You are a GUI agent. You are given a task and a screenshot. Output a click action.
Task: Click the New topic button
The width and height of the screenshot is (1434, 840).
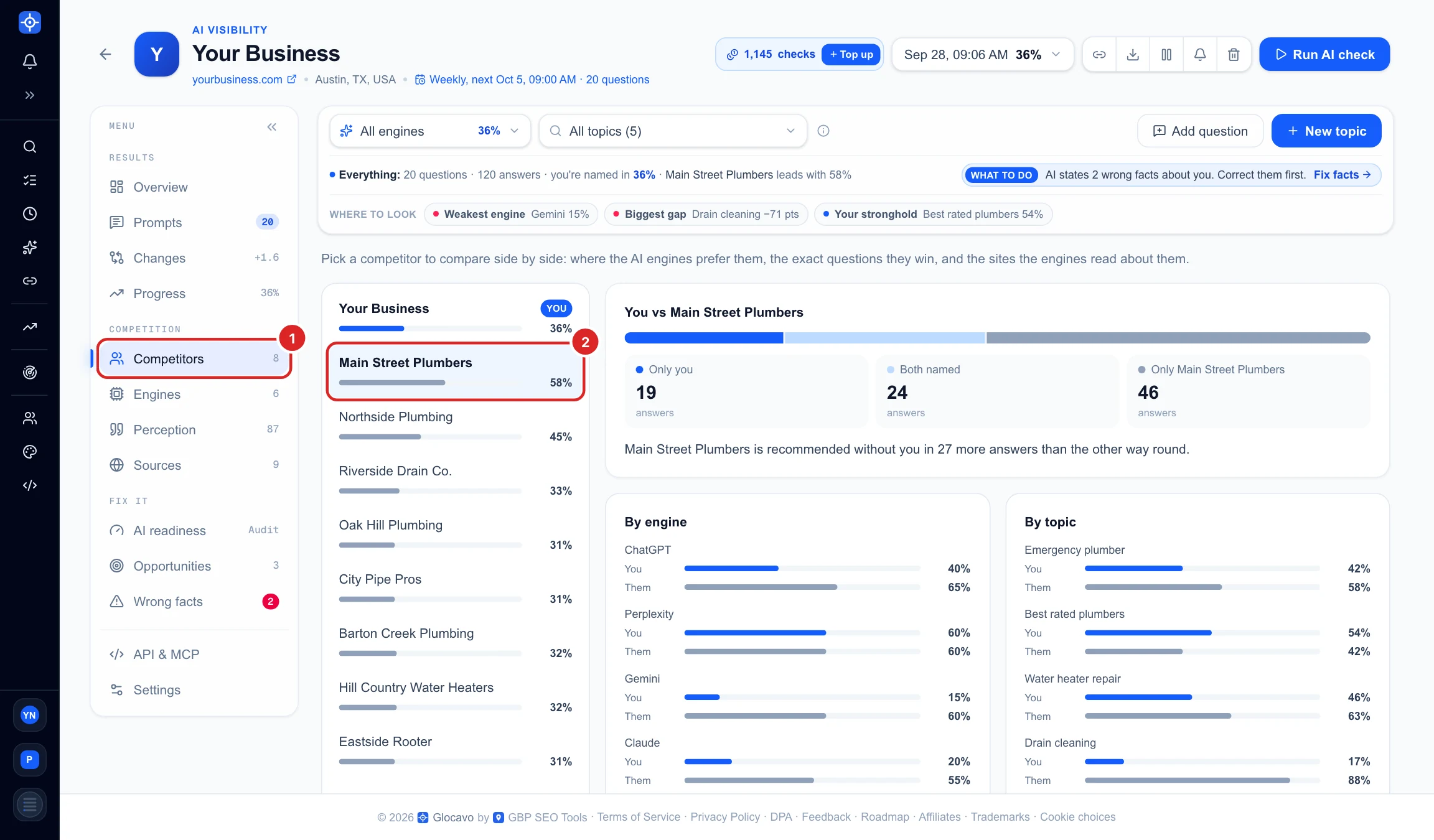[x=1326, y=131]
